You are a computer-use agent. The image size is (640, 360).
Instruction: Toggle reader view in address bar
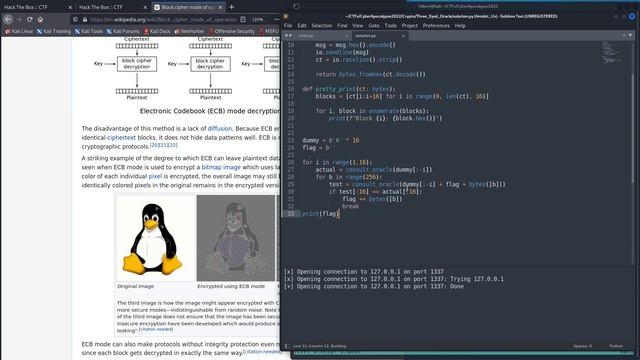coord(243,19)
